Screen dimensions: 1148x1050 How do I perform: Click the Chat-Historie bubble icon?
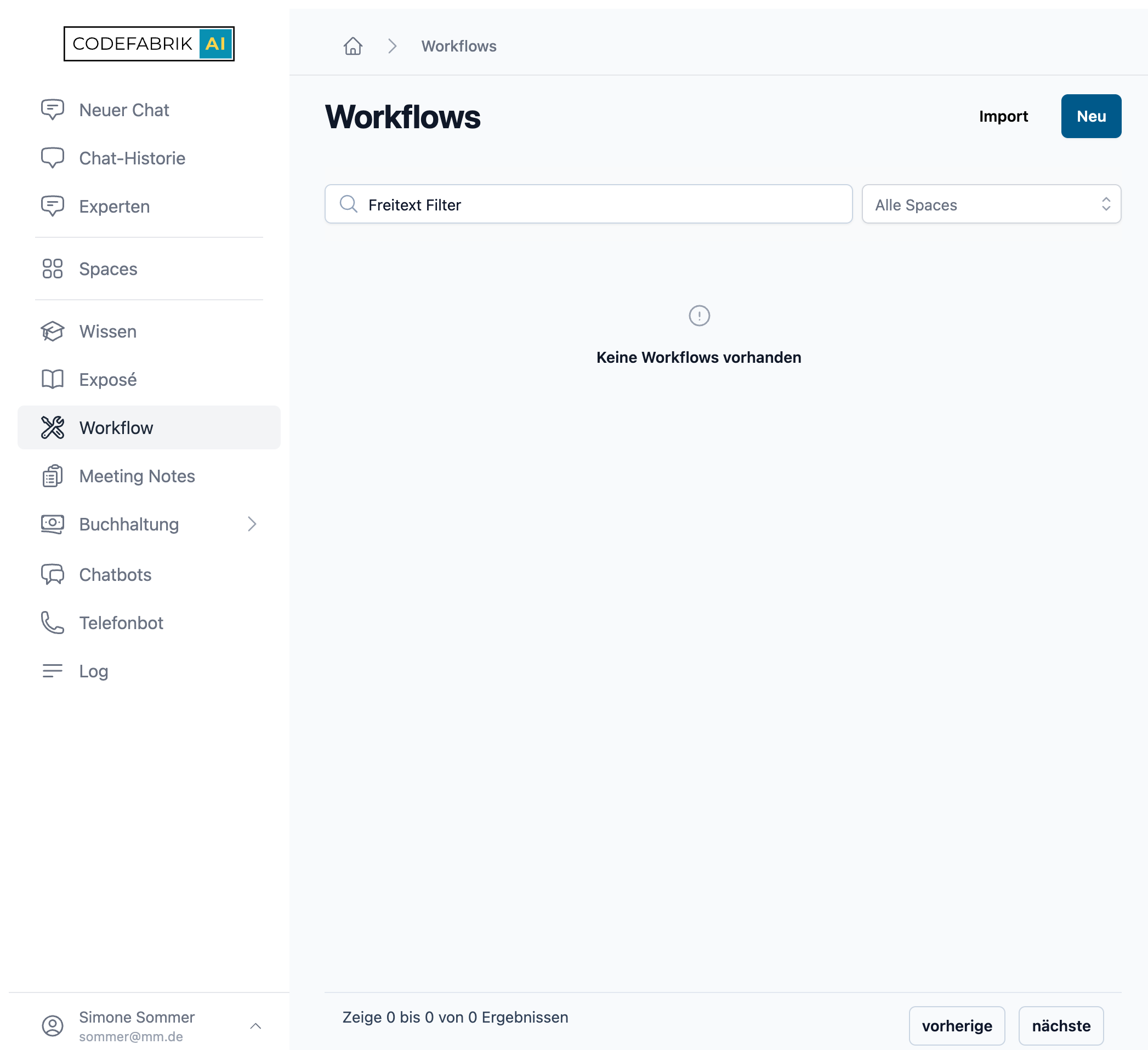tap(53, 158)
